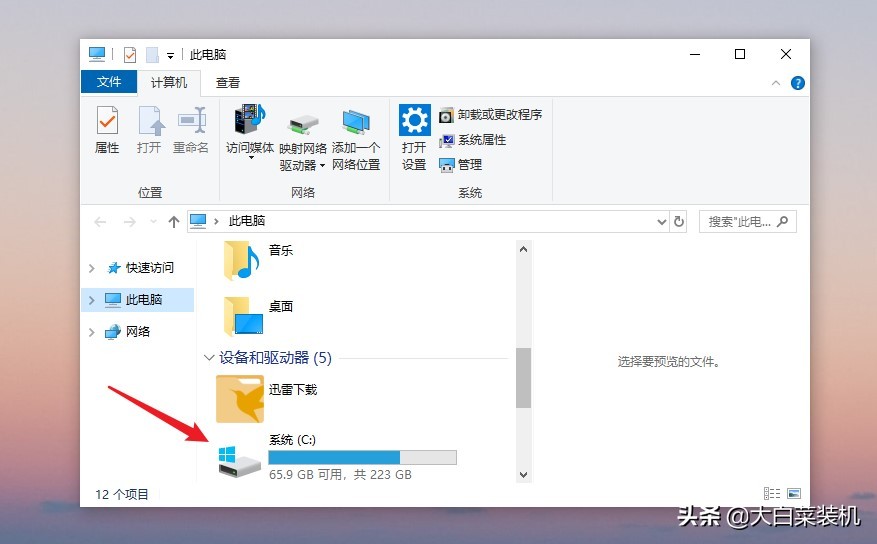The image size is (877, 544).
Task: Select the Xunlei download (迅雷下载) item
Action: [240, 399]
